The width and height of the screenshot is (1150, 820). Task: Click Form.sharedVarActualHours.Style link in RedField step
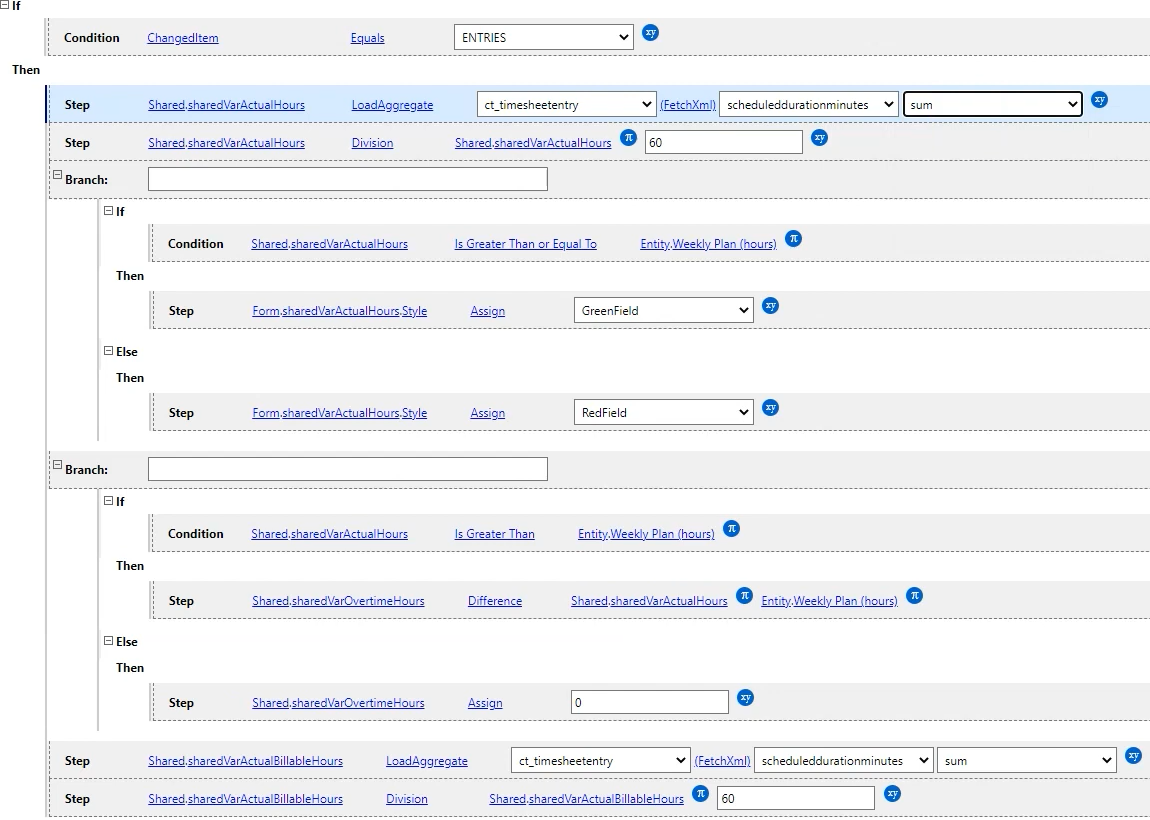[340, 413]
